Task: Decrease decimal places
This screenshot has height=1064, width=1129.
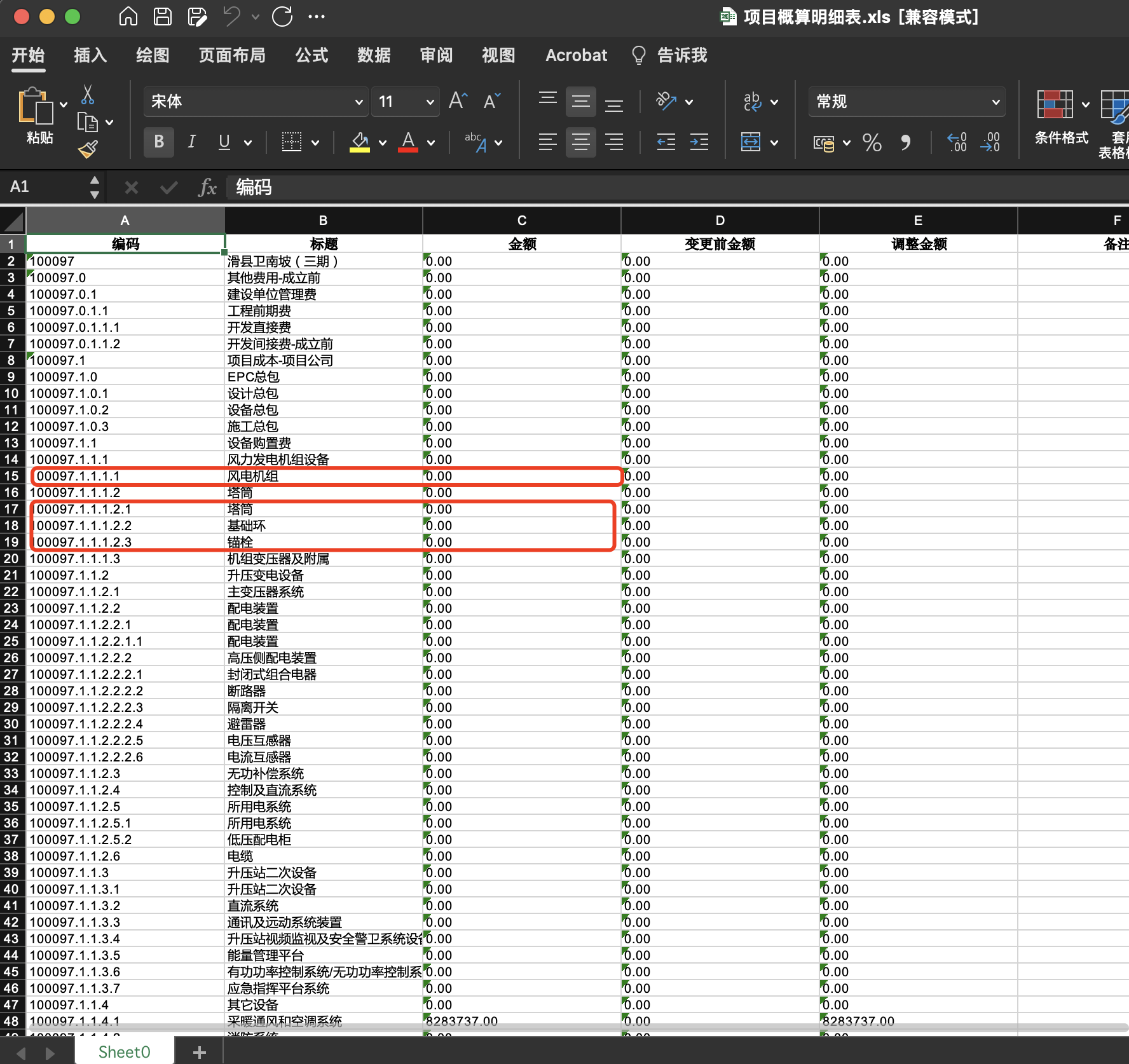Action: (990, 142)
